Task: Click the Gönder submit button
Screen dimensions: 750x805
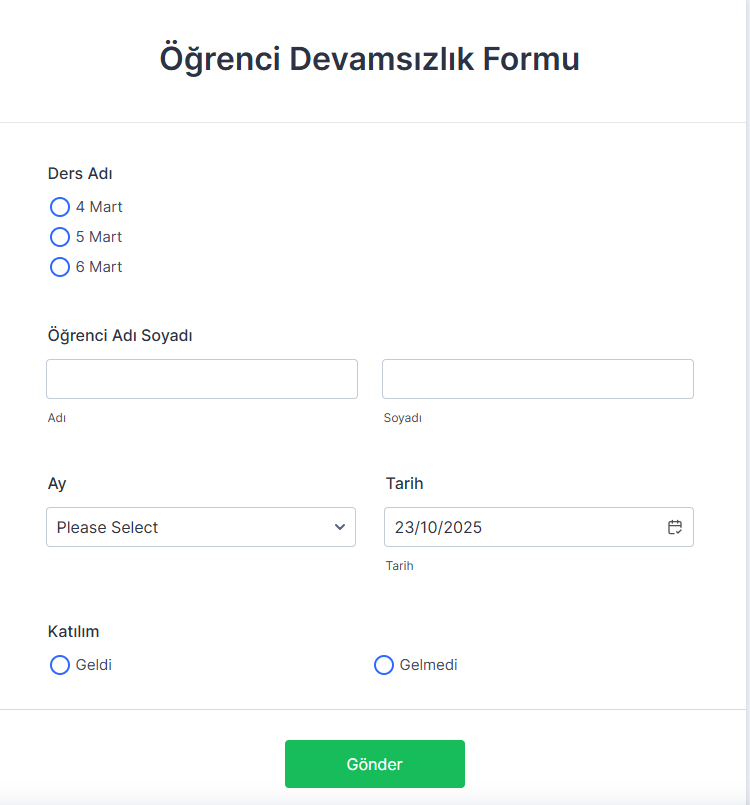Action: (x=374, y=763)
